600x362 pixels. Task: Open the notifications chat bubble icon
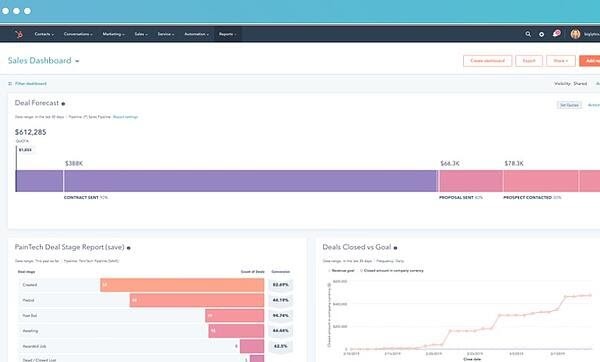coord(556,34)
